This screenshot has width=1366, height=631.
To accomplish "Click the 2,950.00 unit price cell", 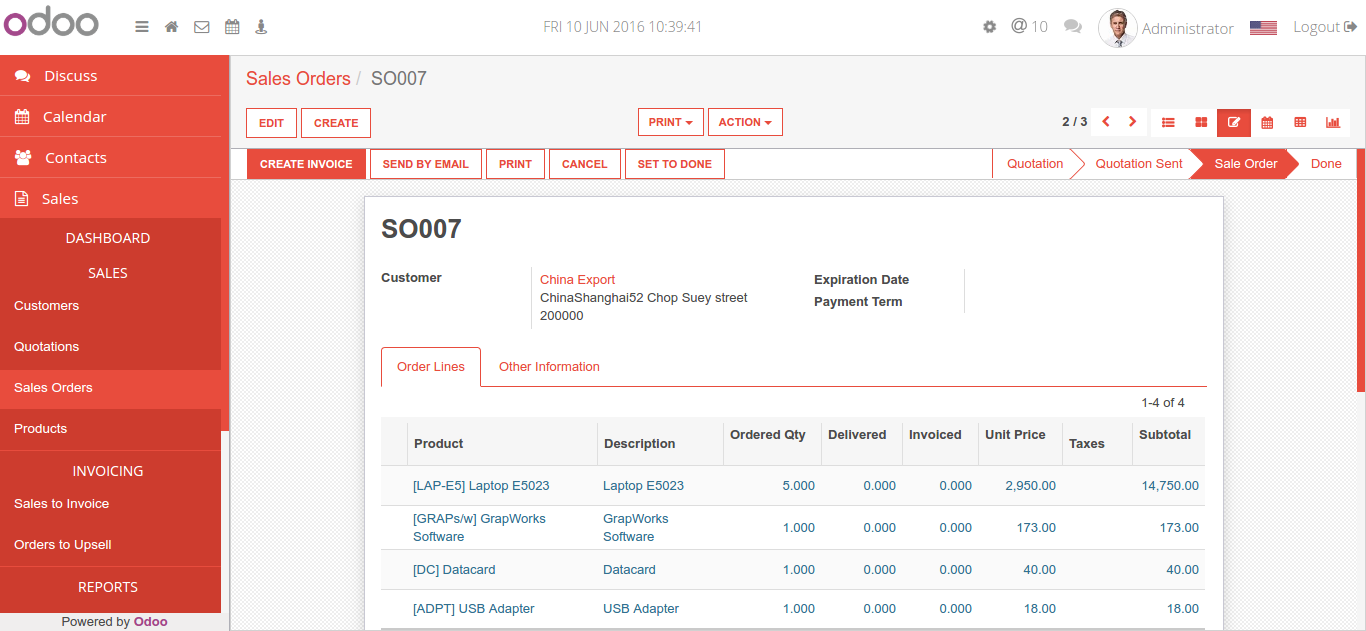I will coord(1030,486).
